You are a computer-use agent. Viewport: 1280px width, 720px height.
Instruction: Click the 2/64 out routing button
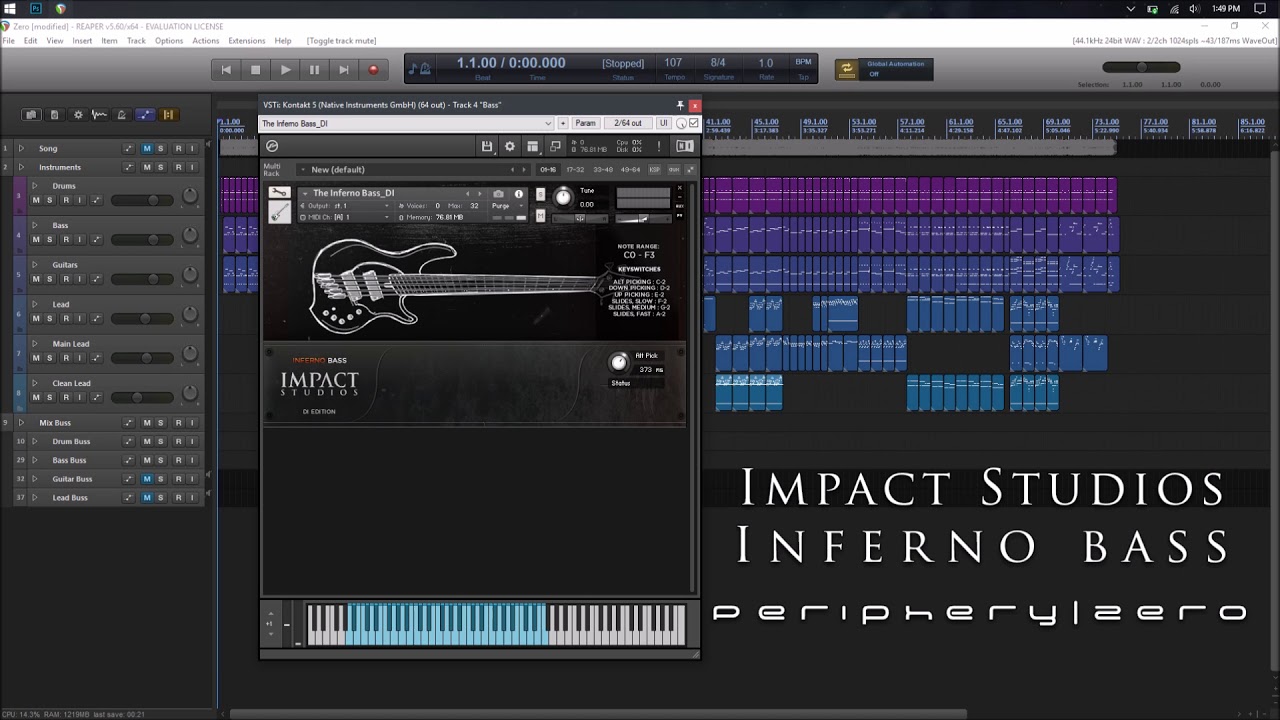[x=628, y=123]
